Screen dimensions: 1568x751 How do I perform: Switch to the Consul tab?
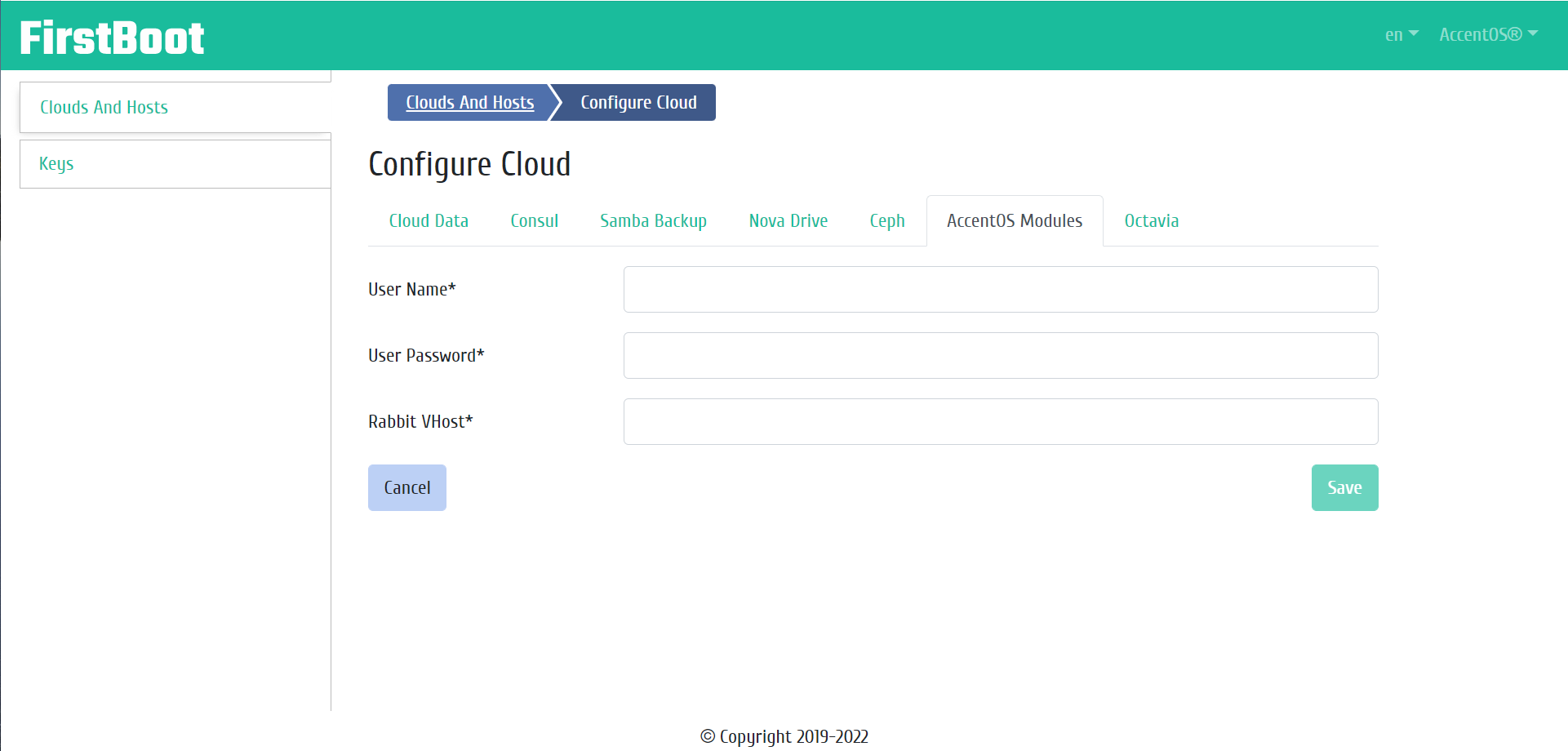tap(534, 220)
